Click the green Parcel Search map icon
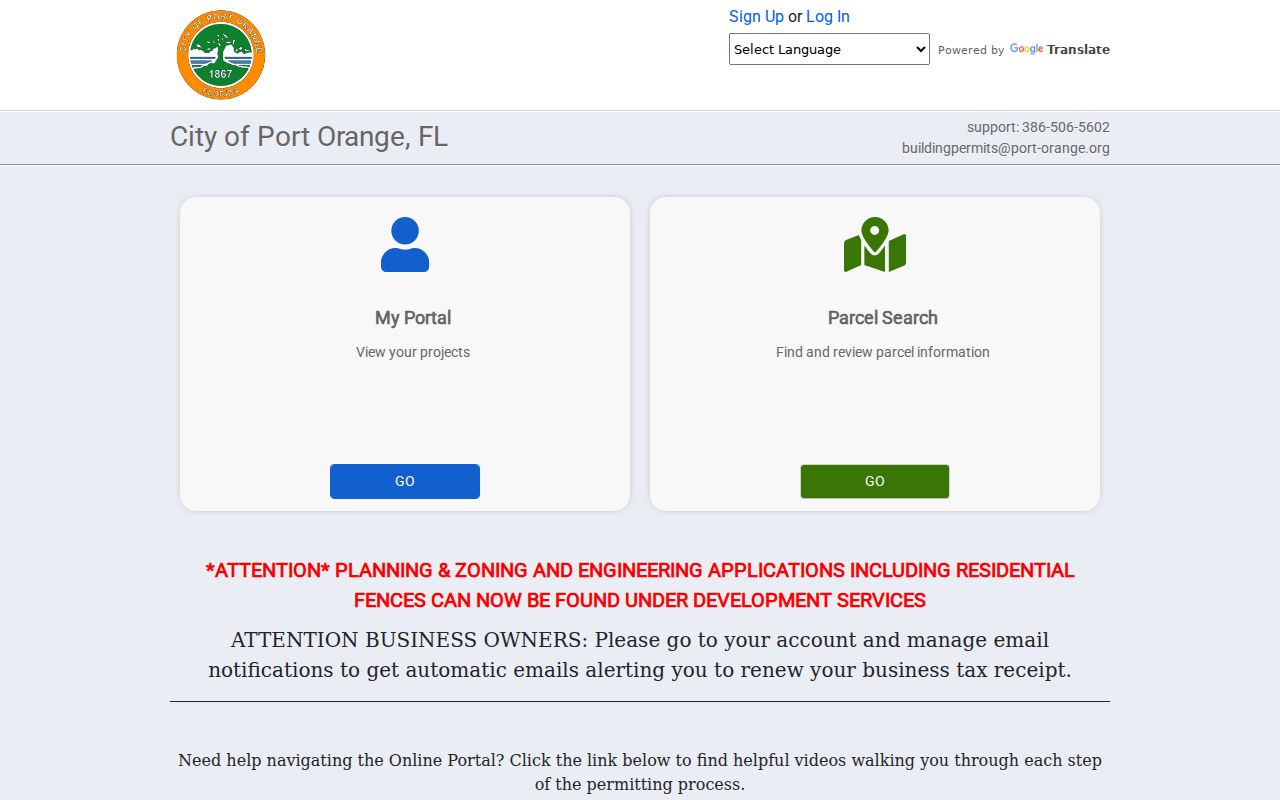 (x=875, y=245)
